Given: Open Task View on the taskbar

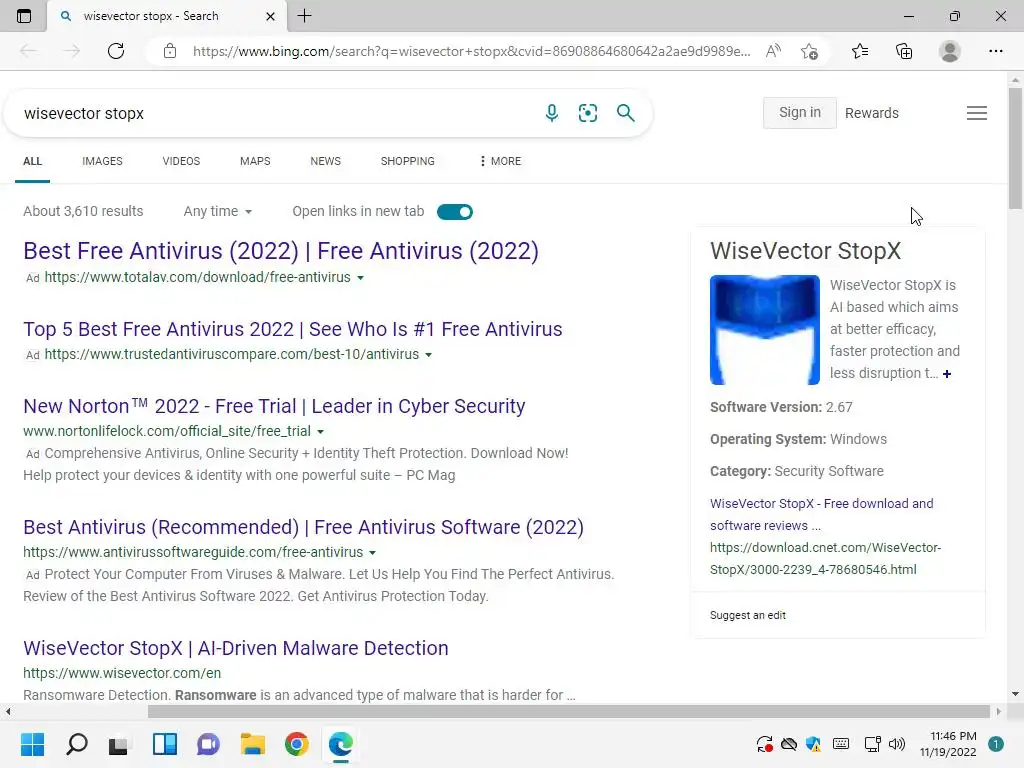Looking at the screenshot, I should click(x=119, y=744).
